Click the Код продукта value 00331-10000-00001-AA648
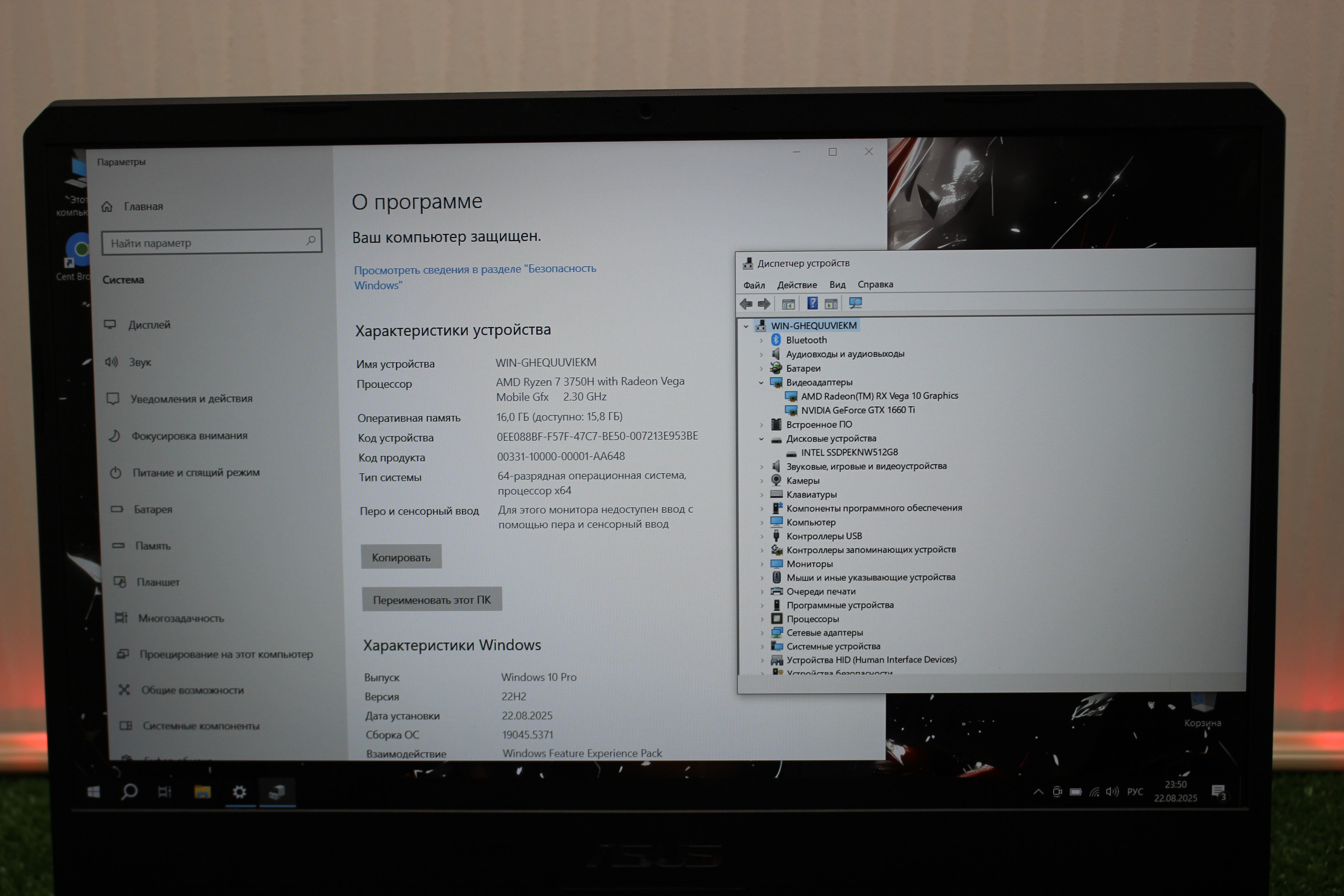The width and height of the screenshot is (1344, 896). click(x=561, y=456)
